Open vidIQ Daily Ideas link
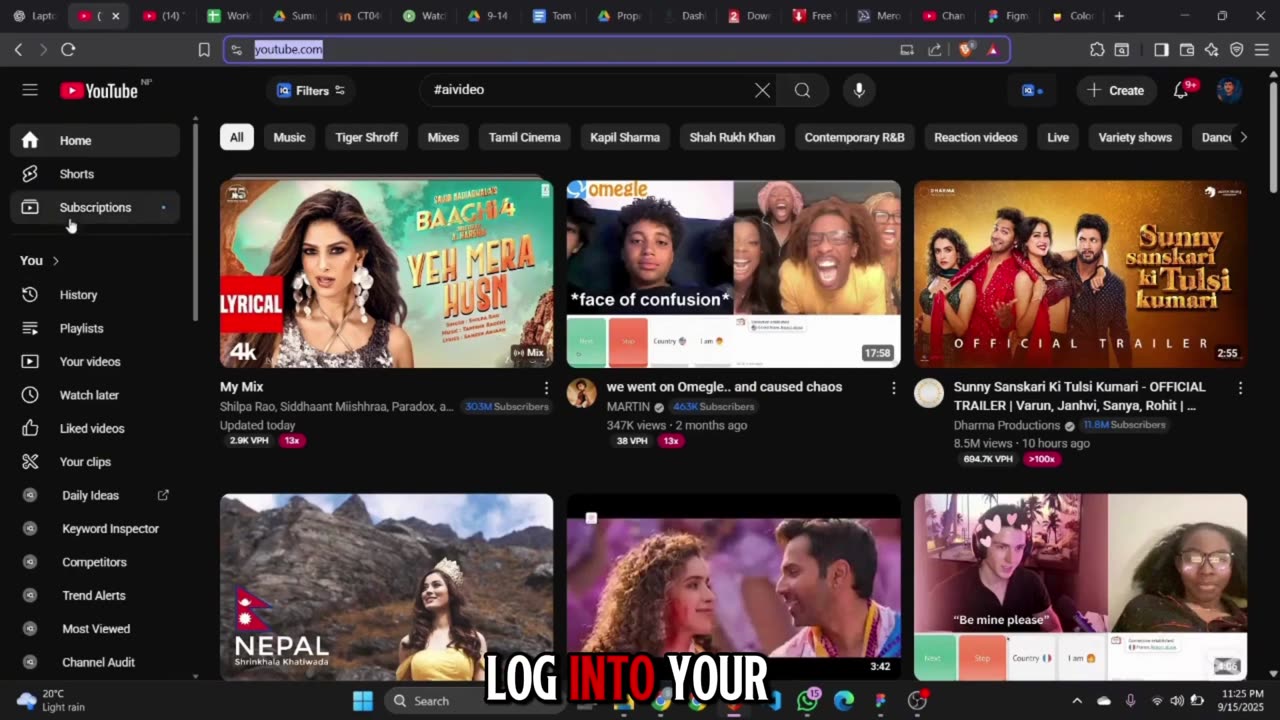The width and height of the screenshot is (1280, 720). pyautogui.click(x=95, y=495)
